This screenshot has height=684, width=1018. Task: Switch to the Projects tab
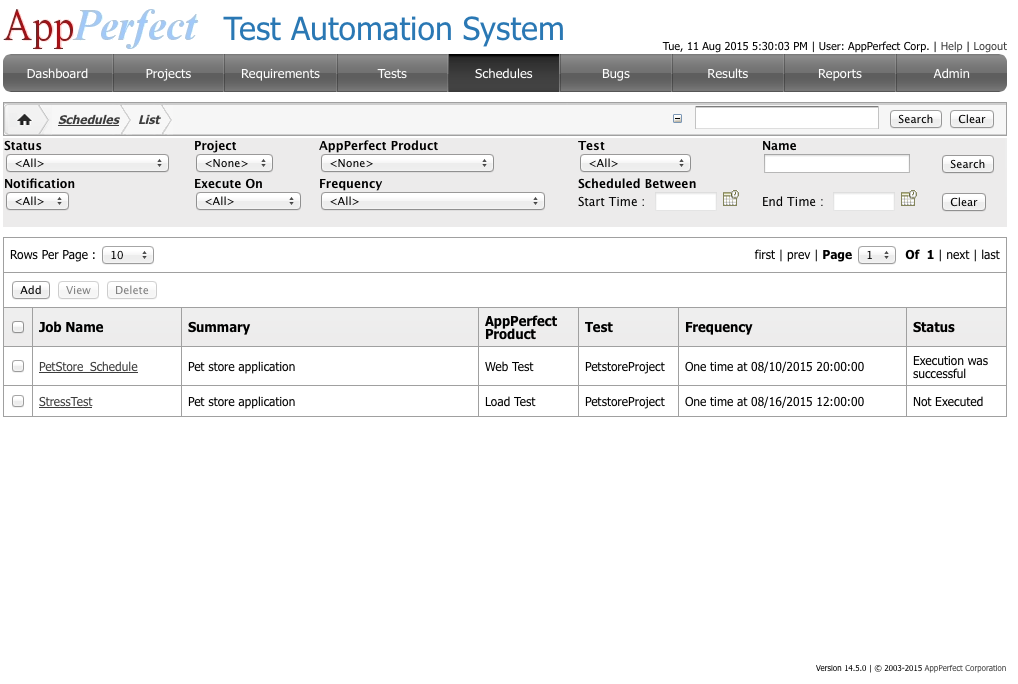click(168, 73)
